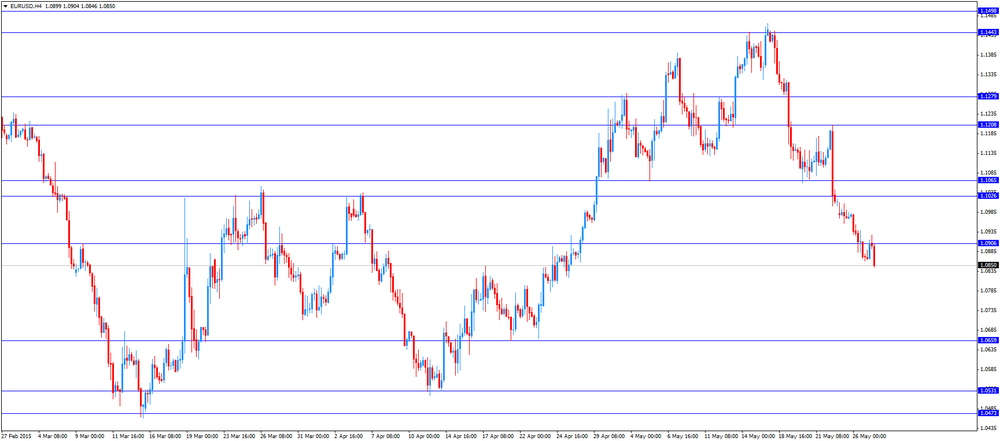The image size is (1000, 441).
Task: Click the 7 Apr 08:00 time label
Action: pyautogui.click(x=386, y=437)
